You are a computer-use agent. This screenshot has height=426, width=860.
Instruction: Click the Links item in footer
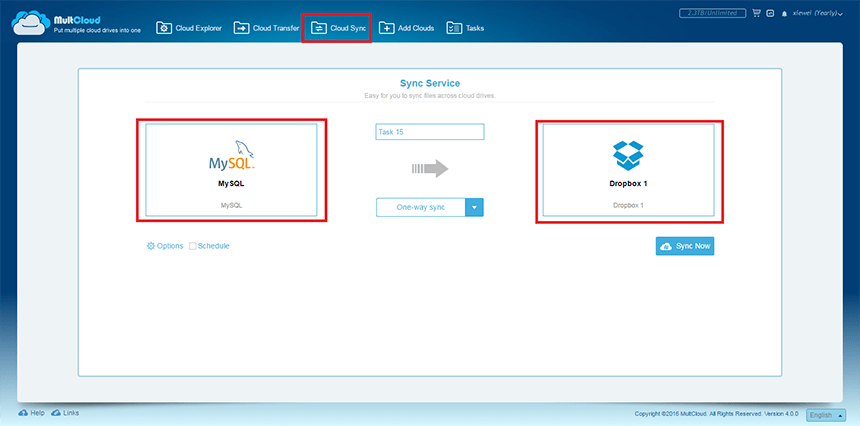65,412
